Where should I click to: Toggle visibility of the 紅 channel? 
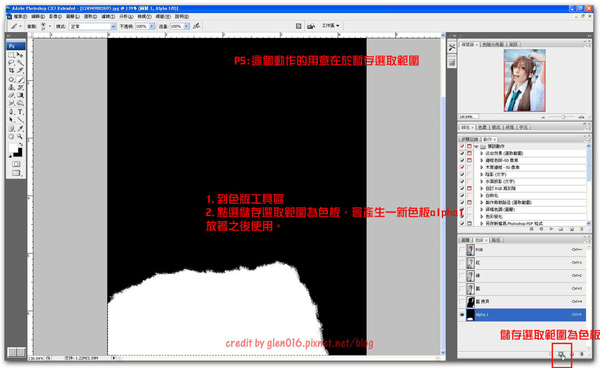point(462,263)
